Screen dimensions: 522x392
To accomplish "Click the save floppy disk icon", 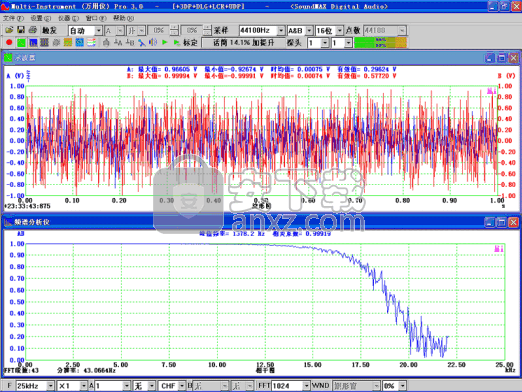I will [x=21, y=30].
